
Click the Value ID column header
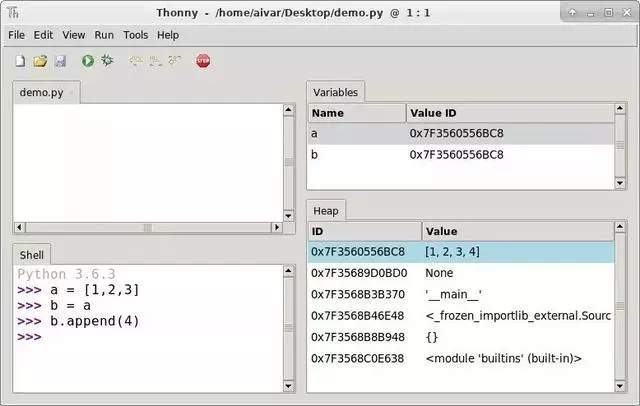[510, 113]
